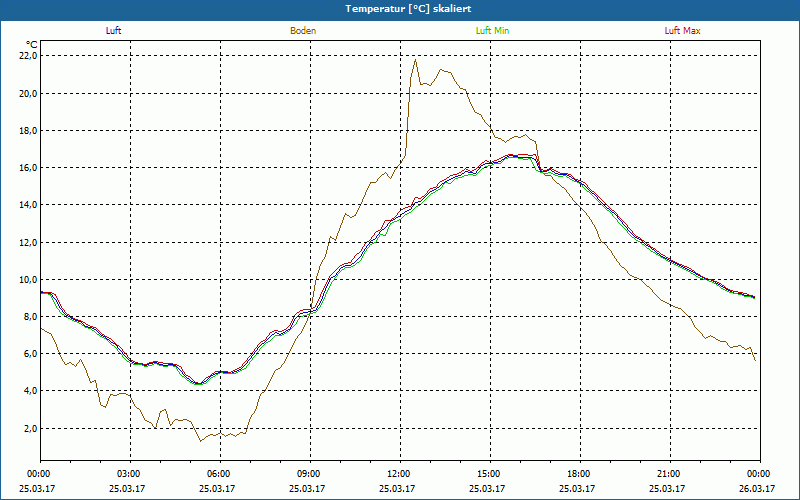The image size is (800, 500).
Task: Click the 2,0 y-axis value
Action: click(x=31, y=429)
